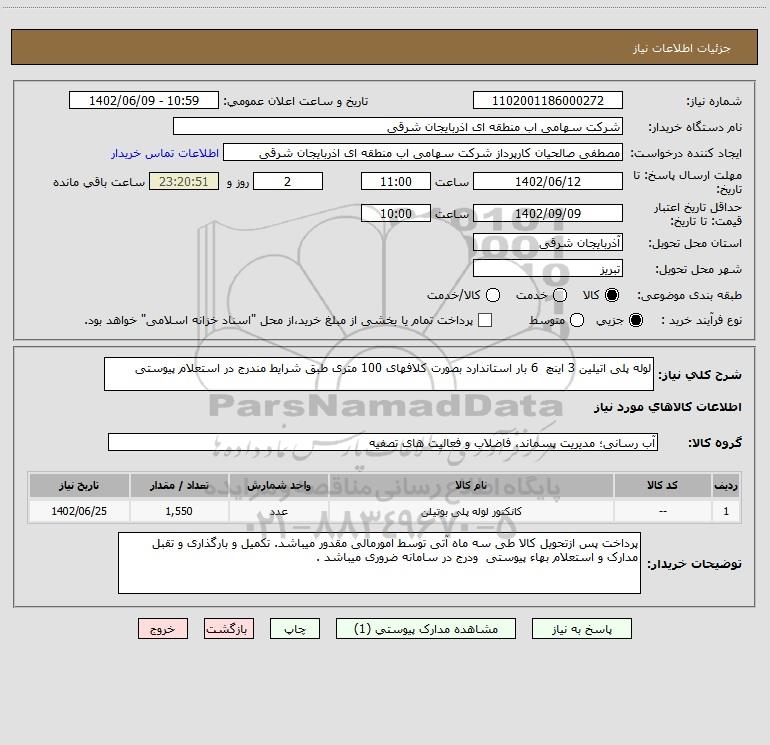Click the need number field 1102001186000272
The image size is (770, 745).
coord(548,101)
